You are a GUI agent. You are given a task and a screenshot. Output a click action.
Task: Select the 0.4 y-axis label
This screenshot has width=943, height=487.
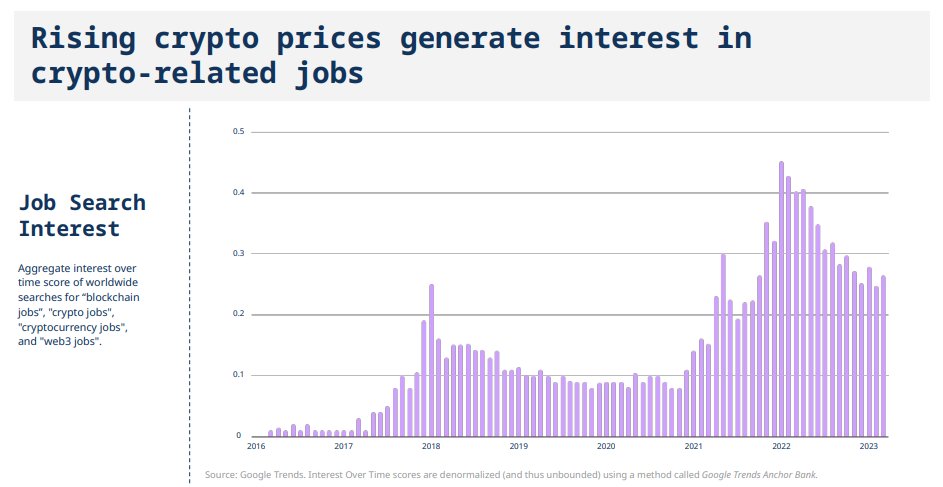[x=239, y=192]
